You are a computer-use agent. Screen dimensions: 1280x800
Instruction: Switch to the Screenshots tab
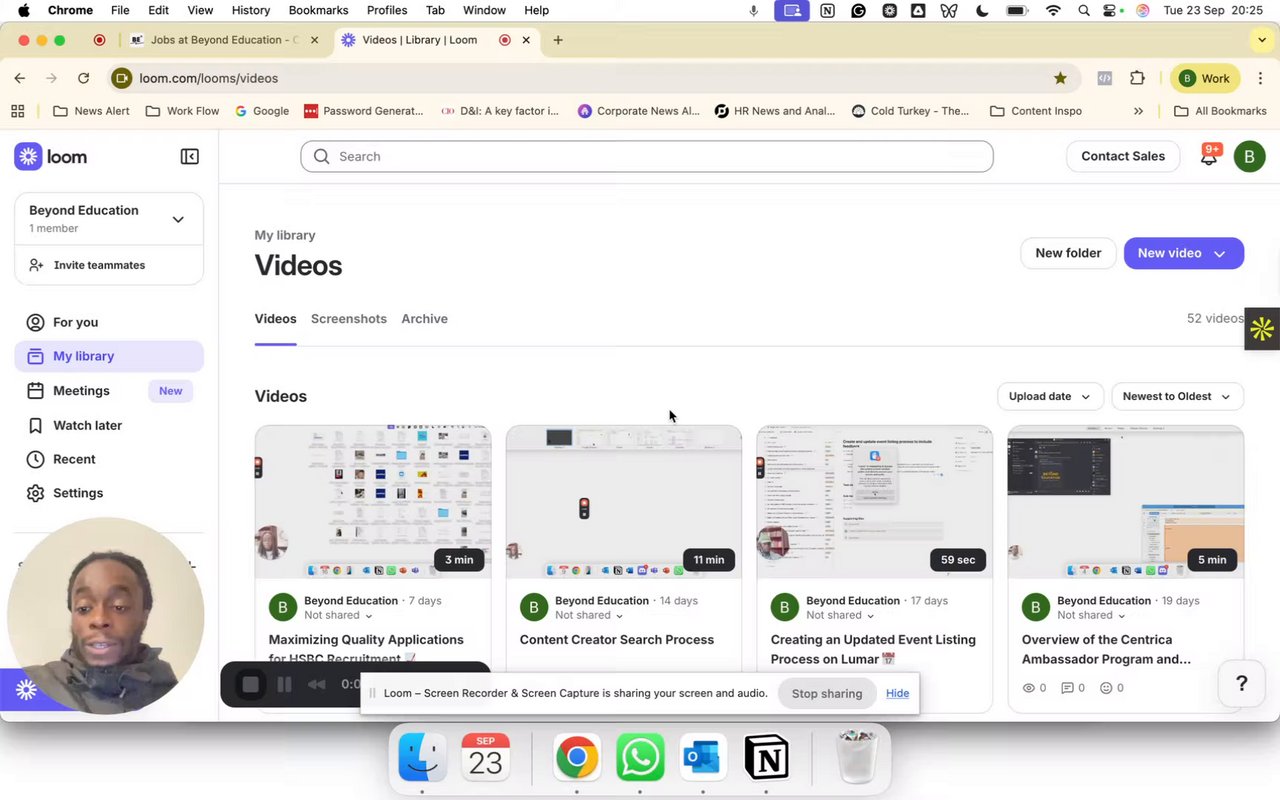pyautogui.click(x=349, y=318)
